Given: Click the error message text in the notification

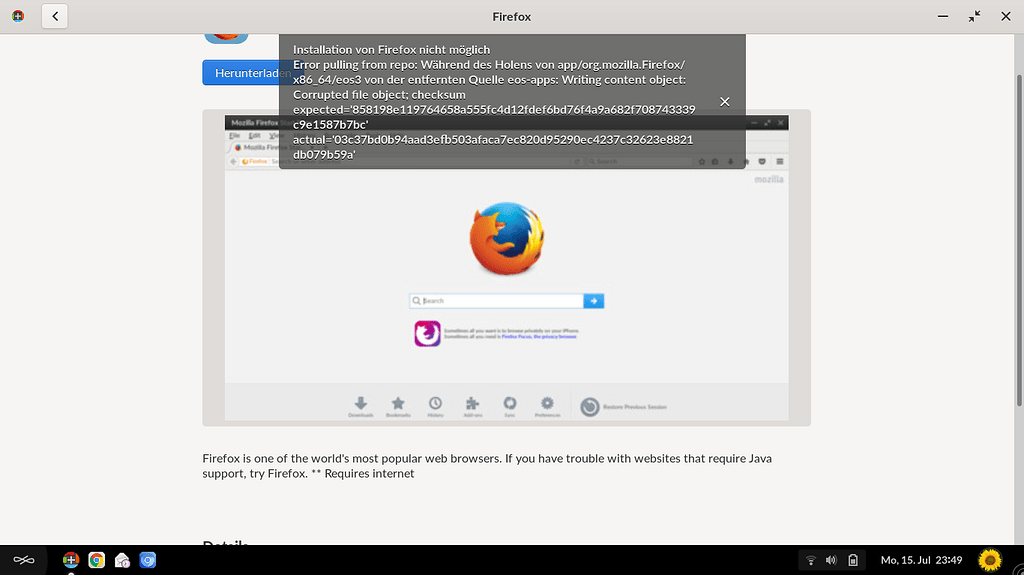Looking at the screenshot, I should (490, 102).
